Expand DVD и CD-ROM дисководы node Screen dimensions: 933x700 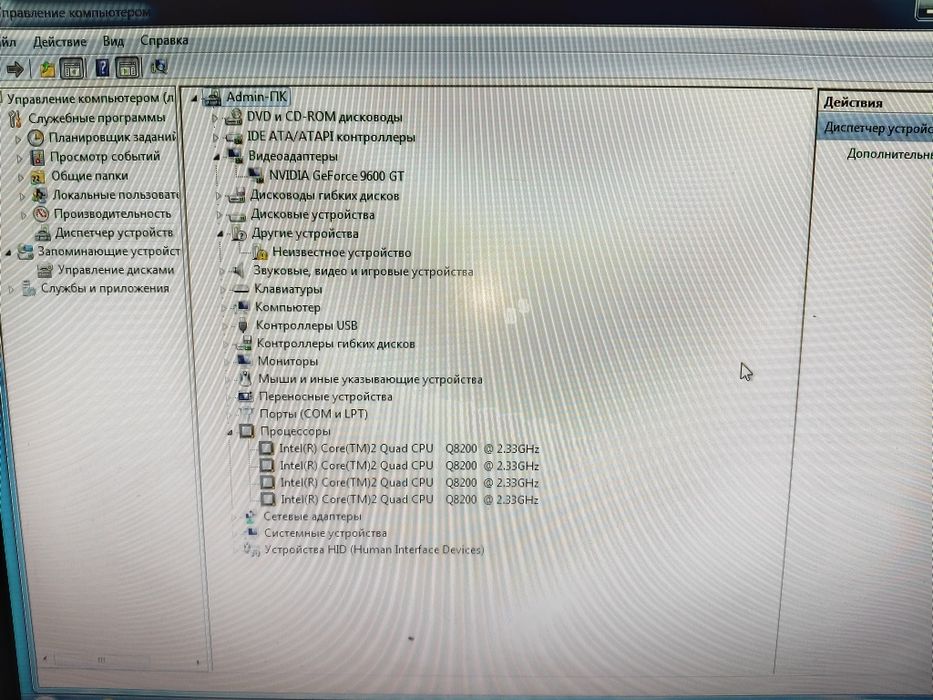point(215,118)
